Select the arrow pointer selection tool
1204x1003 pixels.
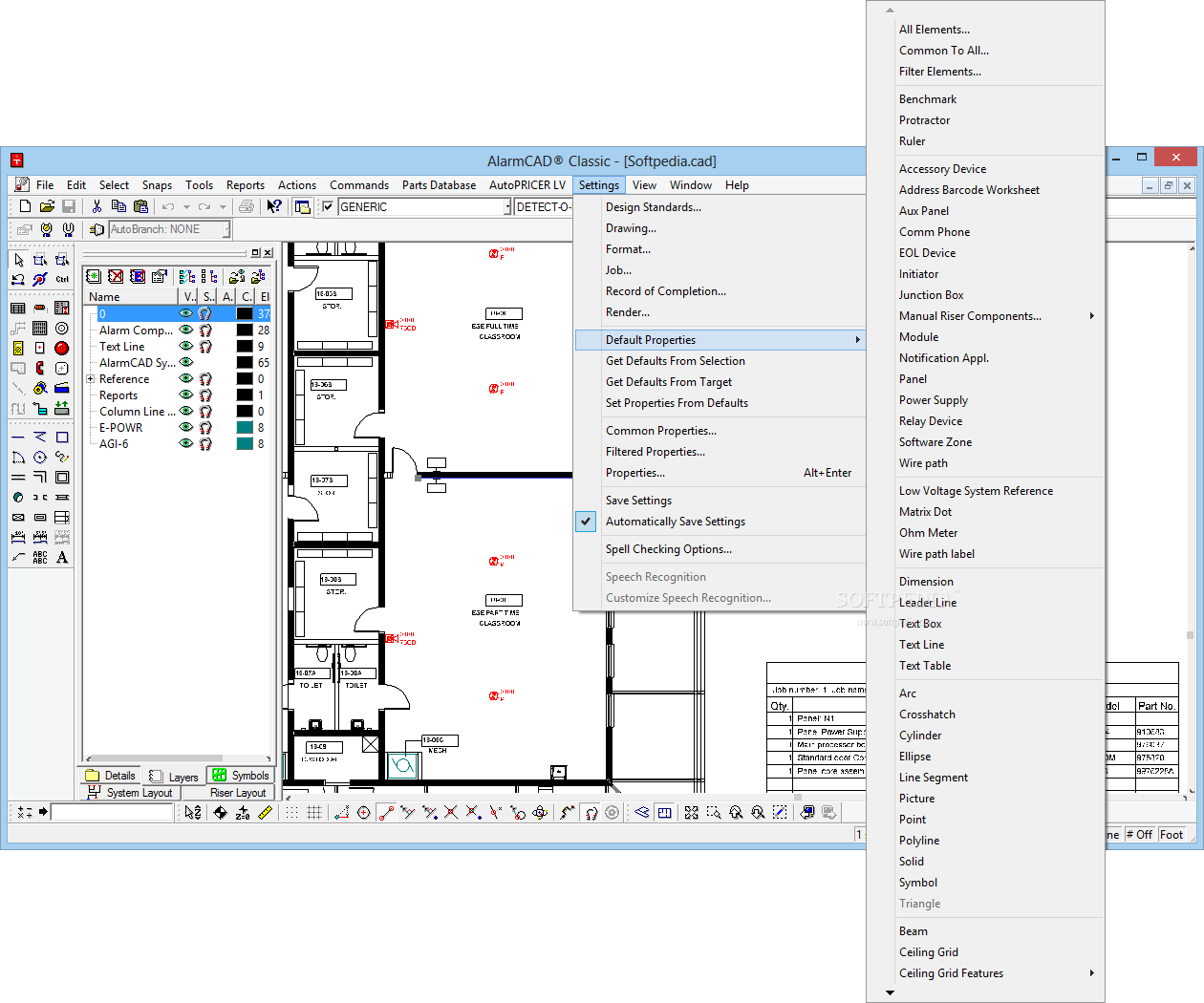pyautogui.click(x=18, y=260)
